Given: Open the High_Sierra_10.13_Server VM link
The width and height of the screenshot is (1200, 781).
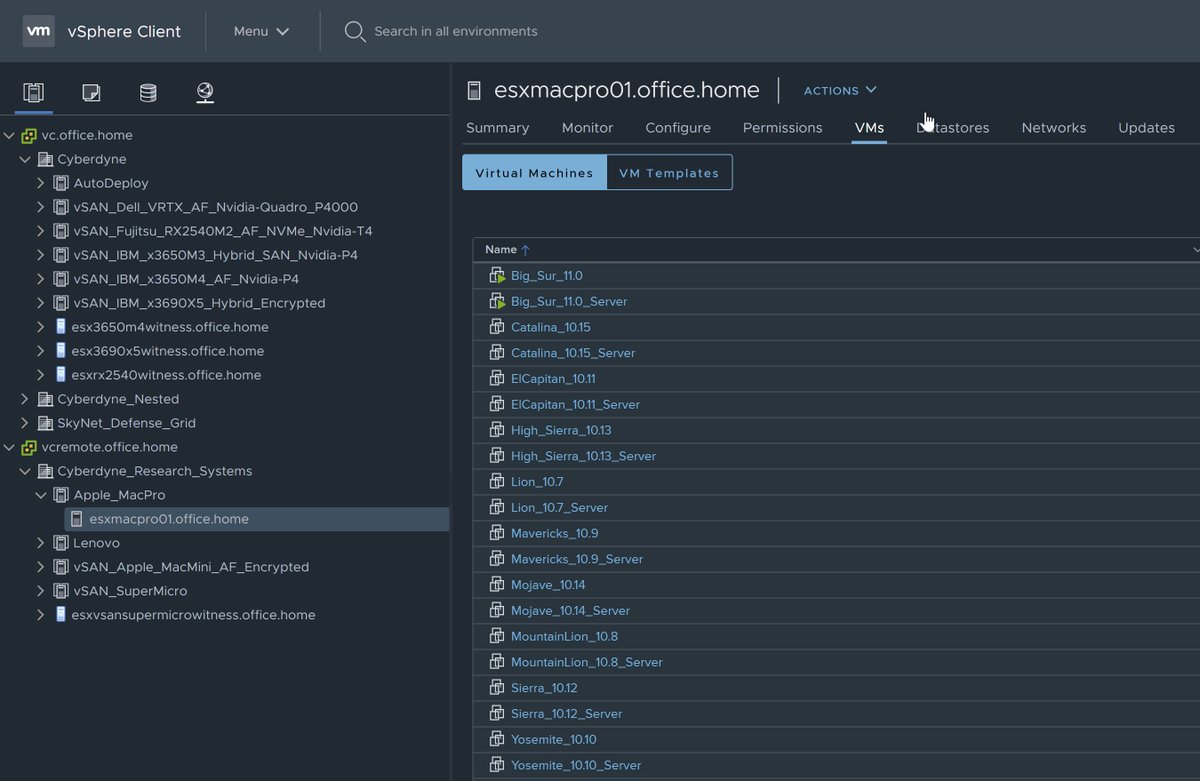Looking at the screenshot, I should coord(583,456).
